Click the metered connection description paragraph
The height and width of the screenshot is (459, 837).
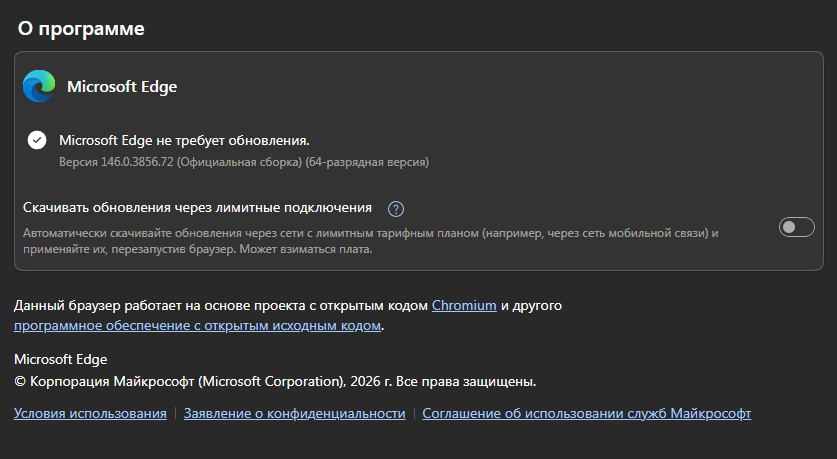370,241
